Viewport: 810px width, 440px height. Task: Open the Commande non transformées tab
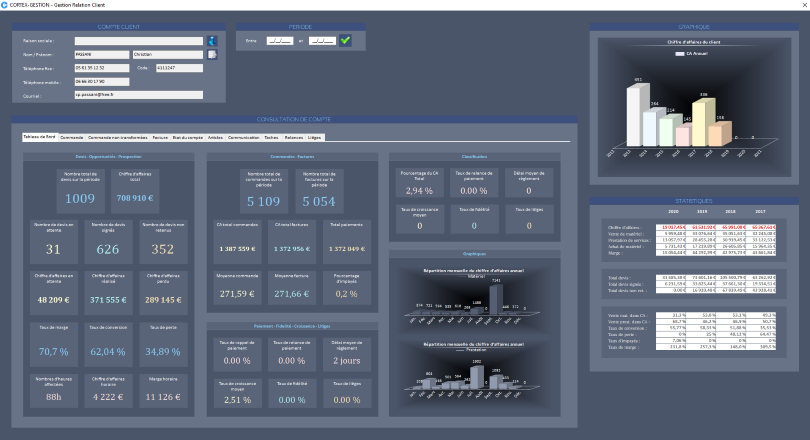118,137
